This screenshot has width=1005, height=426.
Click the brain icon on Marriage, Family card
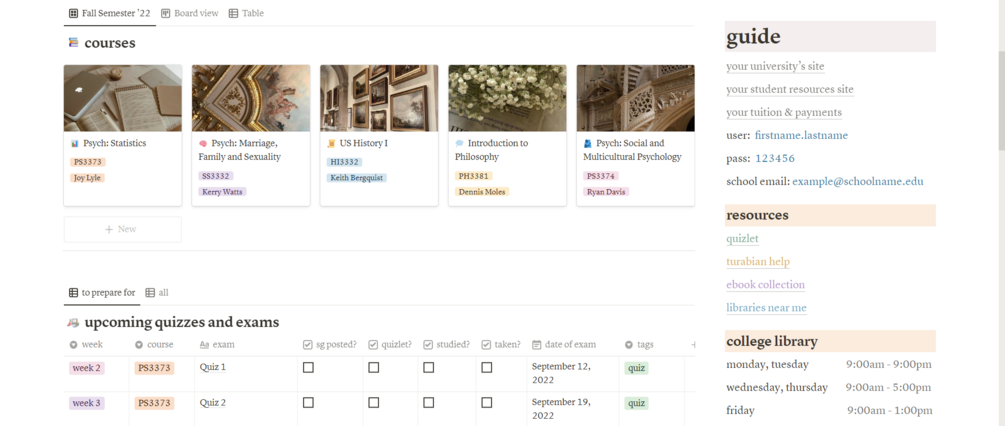pyautogui.click(x=203, y=144)
